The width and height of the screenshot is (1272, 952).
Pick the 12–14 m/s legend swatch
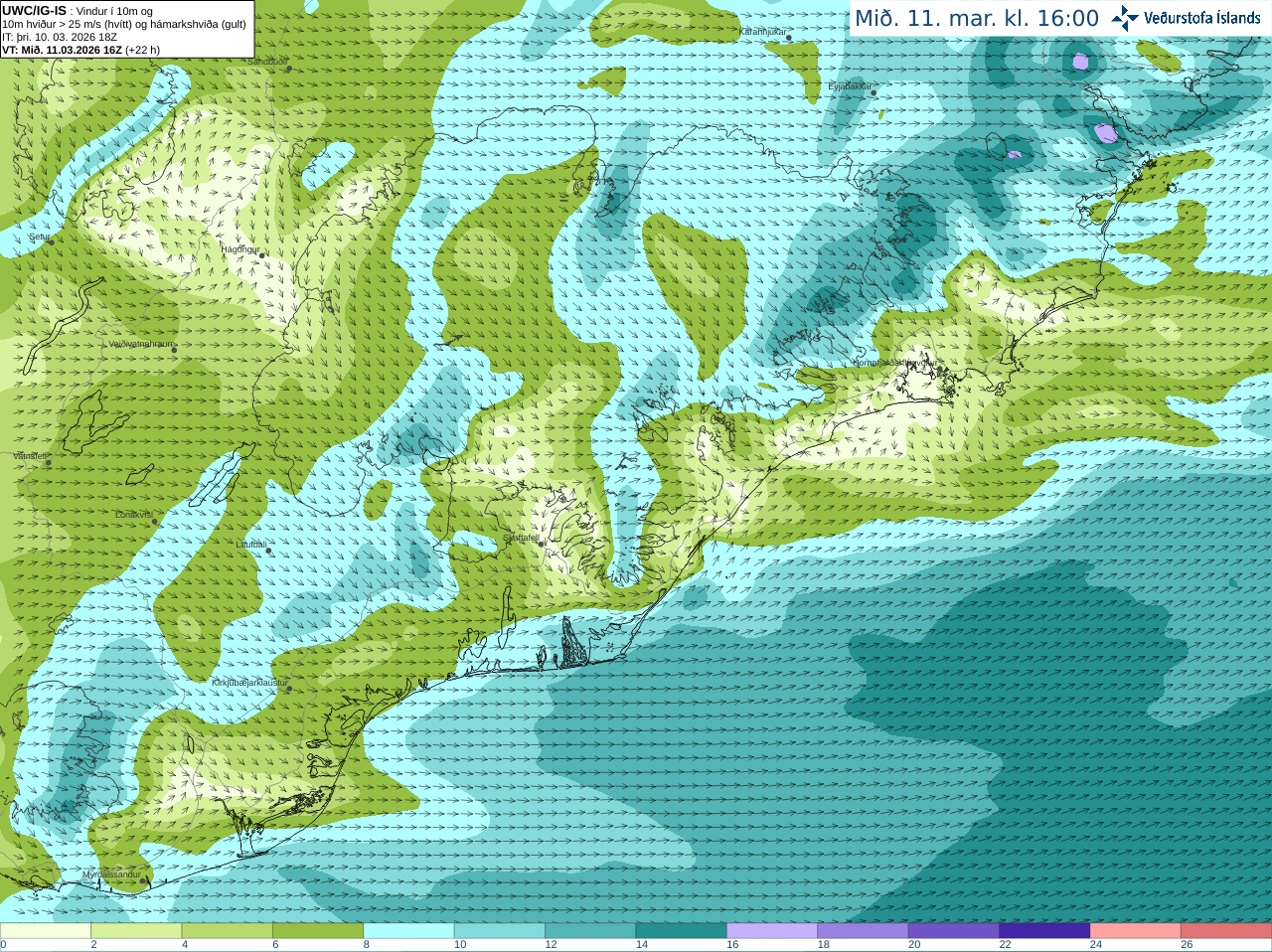[590, 930]
